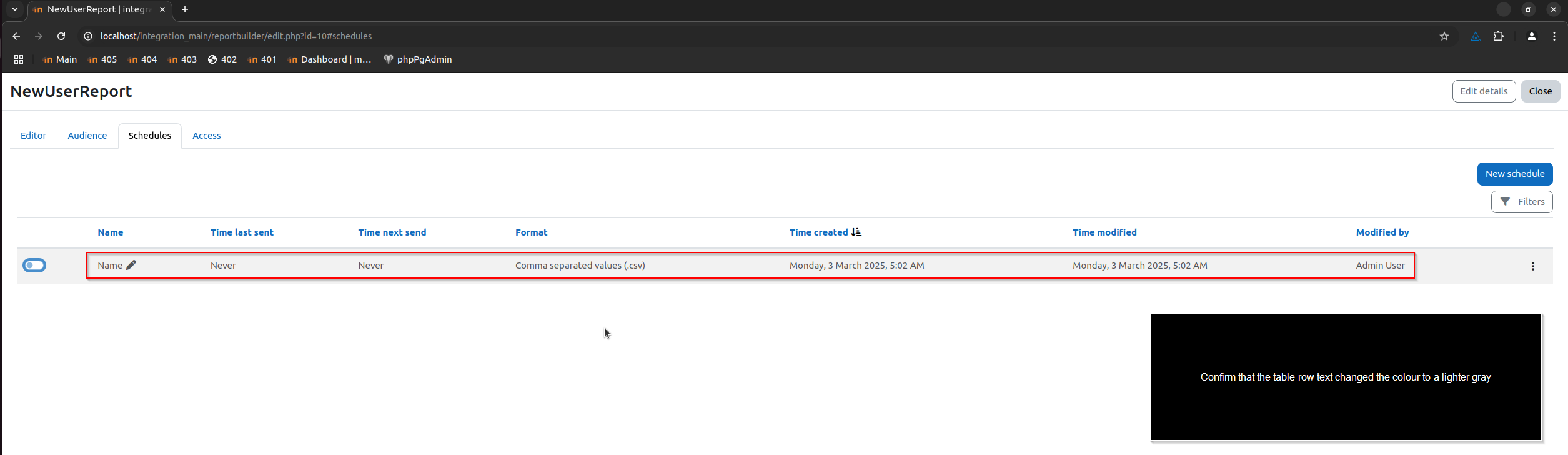Sort by Format column header

coord(531,232)
